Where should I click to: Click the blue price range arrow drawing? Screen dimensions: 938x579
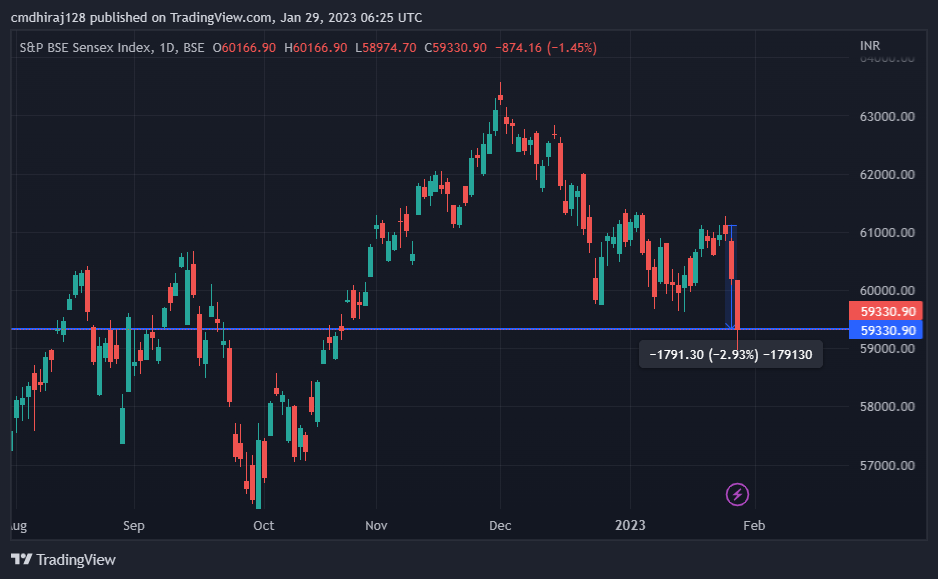coord(731,278)
